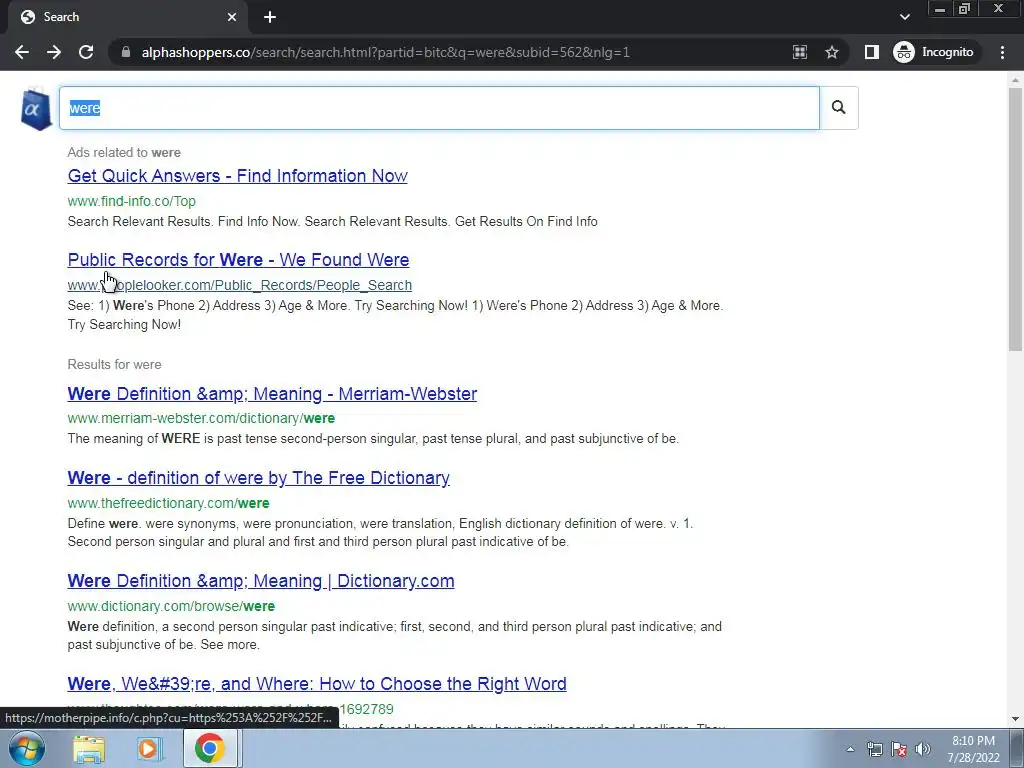
Task: Open site info via the padlock icon
Action: tap(126, 52)
